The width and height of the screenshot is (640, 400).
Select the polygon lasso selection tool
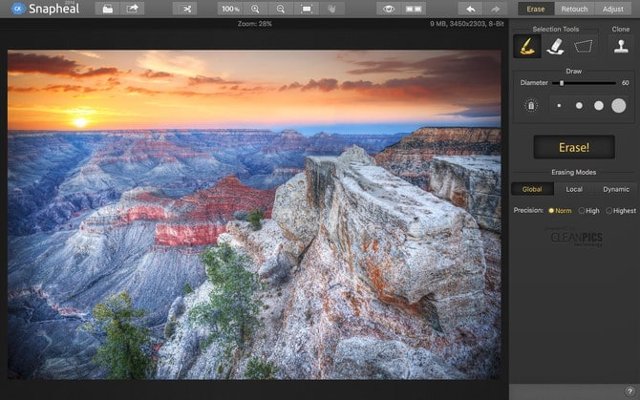[x=583, y=46]
